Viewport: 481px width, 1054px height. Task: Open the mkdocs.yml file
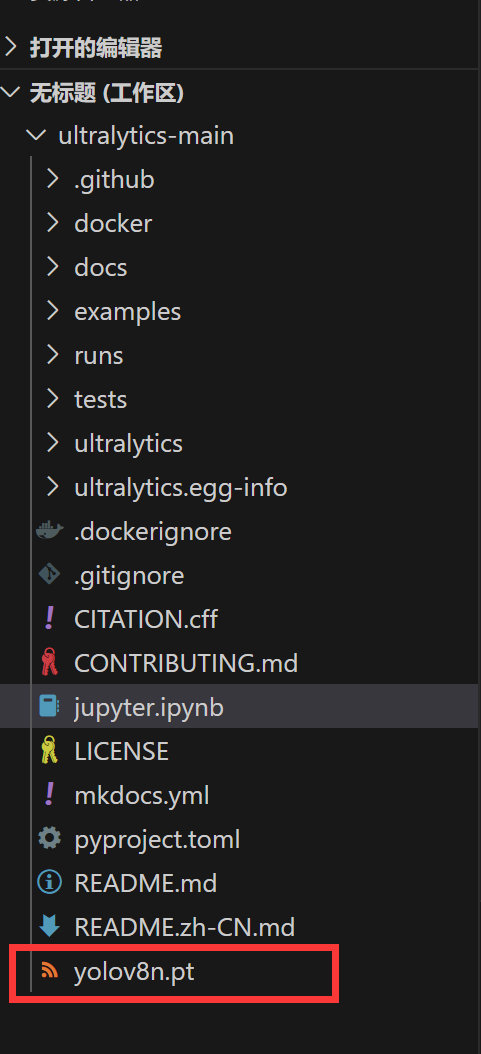[142, 795]
